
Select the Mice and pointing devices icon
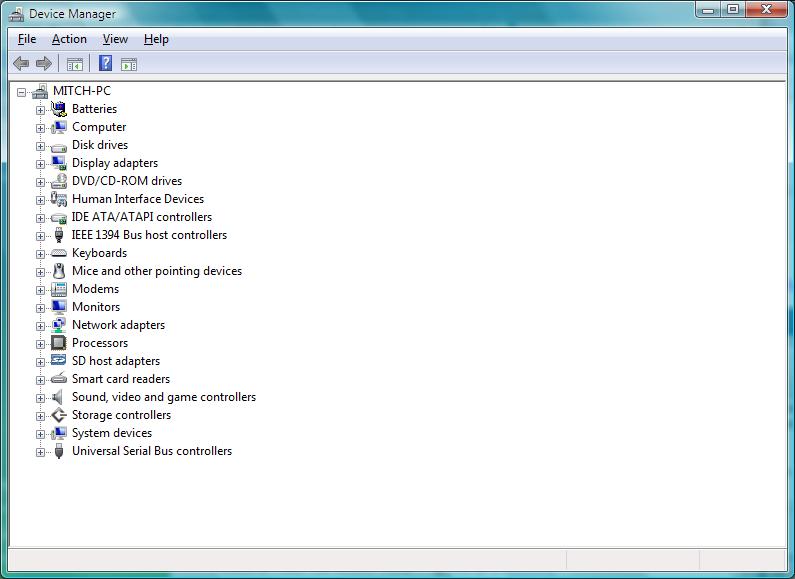coord(59,271)
